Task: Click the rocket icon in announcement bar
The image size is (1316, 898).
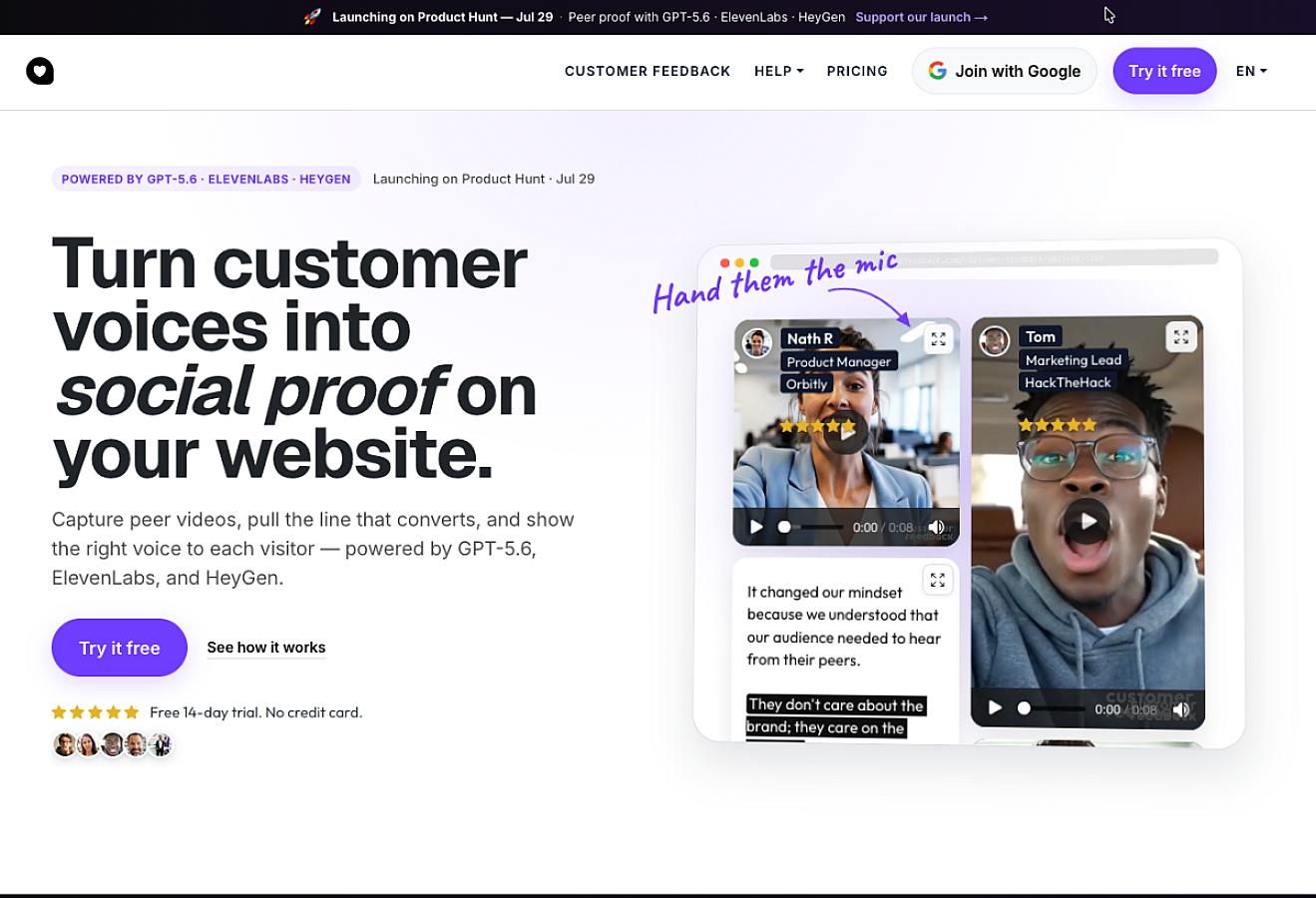Action: click(x=312, y=17)
